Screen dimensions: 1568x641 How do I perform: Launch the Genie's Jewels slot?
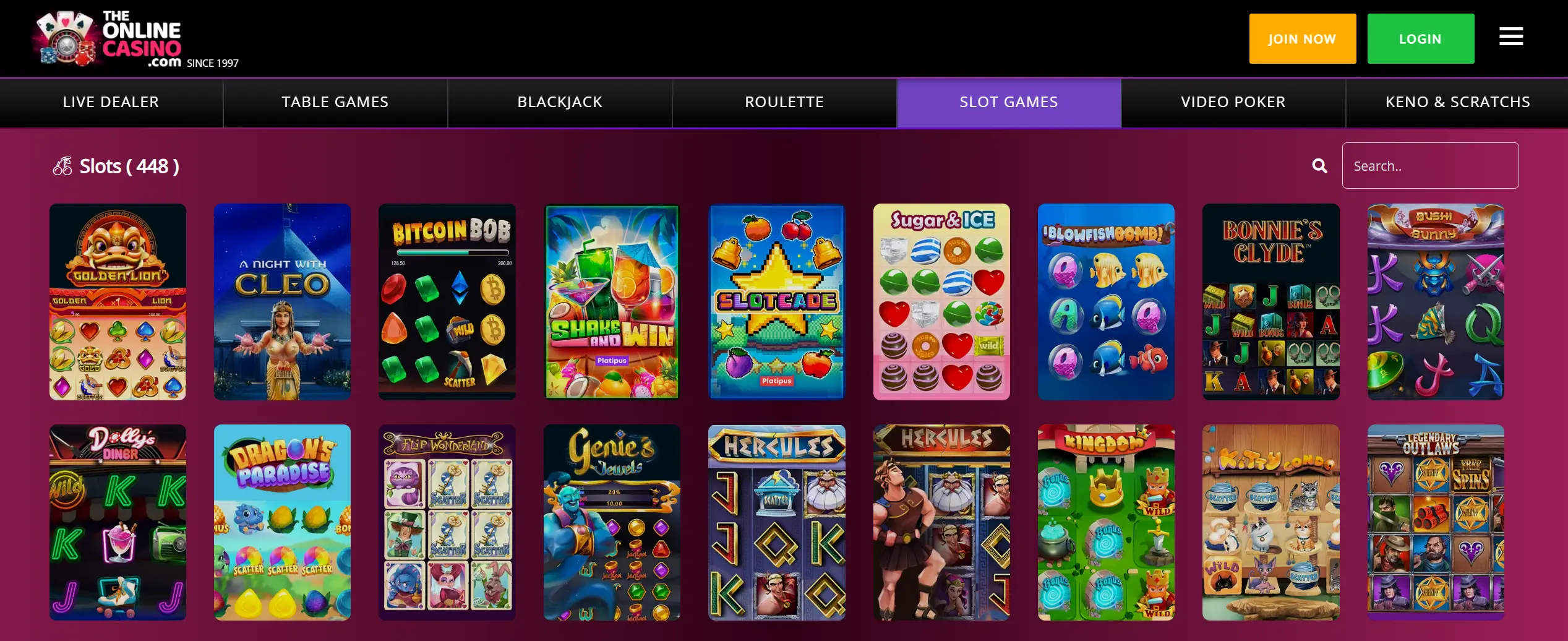click(x=612, y=522)
